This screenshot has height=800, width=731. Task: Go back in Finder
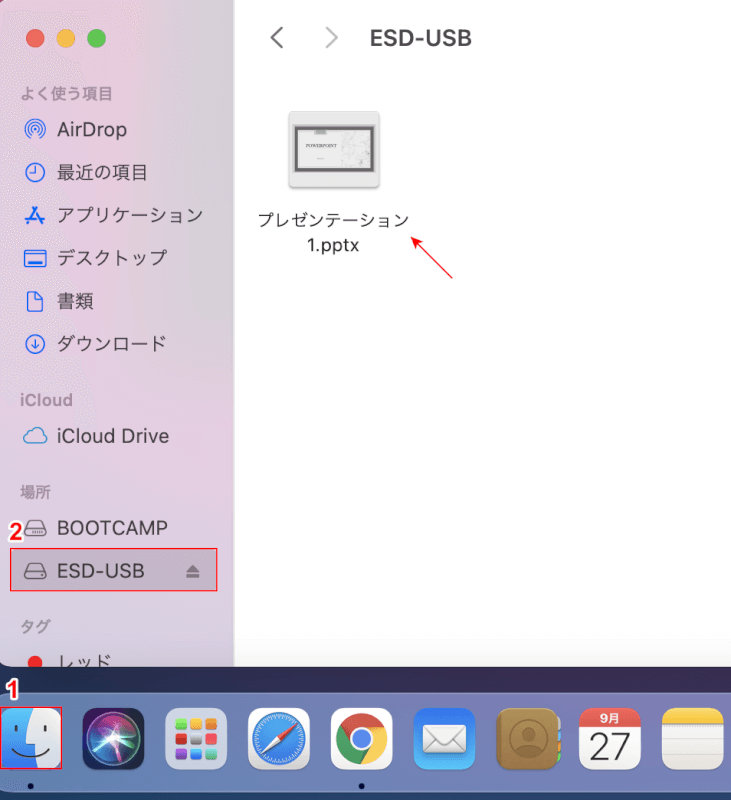click(x=277, y=38)
